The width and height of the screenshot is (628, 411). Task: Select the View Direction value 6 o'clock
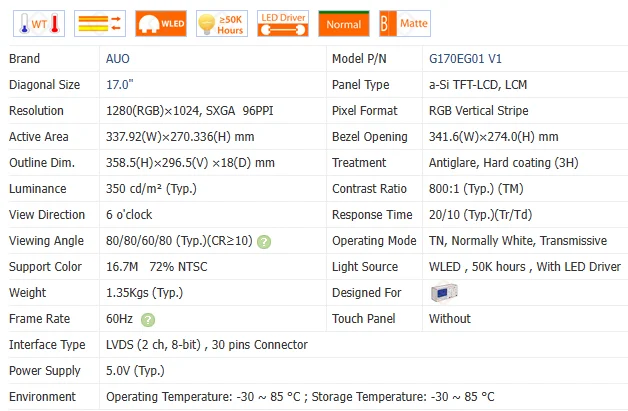click(x=129, y=215)
